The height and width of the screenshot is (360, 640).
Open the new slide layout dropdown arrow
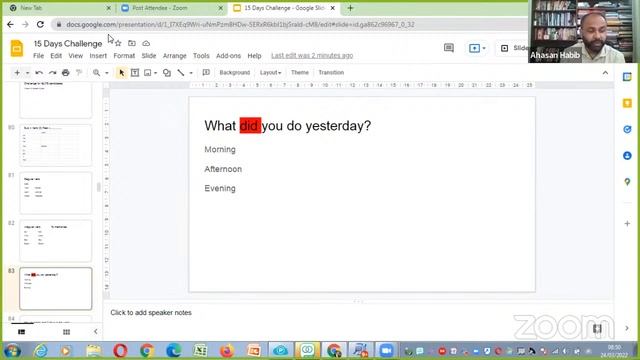[27, 73]
